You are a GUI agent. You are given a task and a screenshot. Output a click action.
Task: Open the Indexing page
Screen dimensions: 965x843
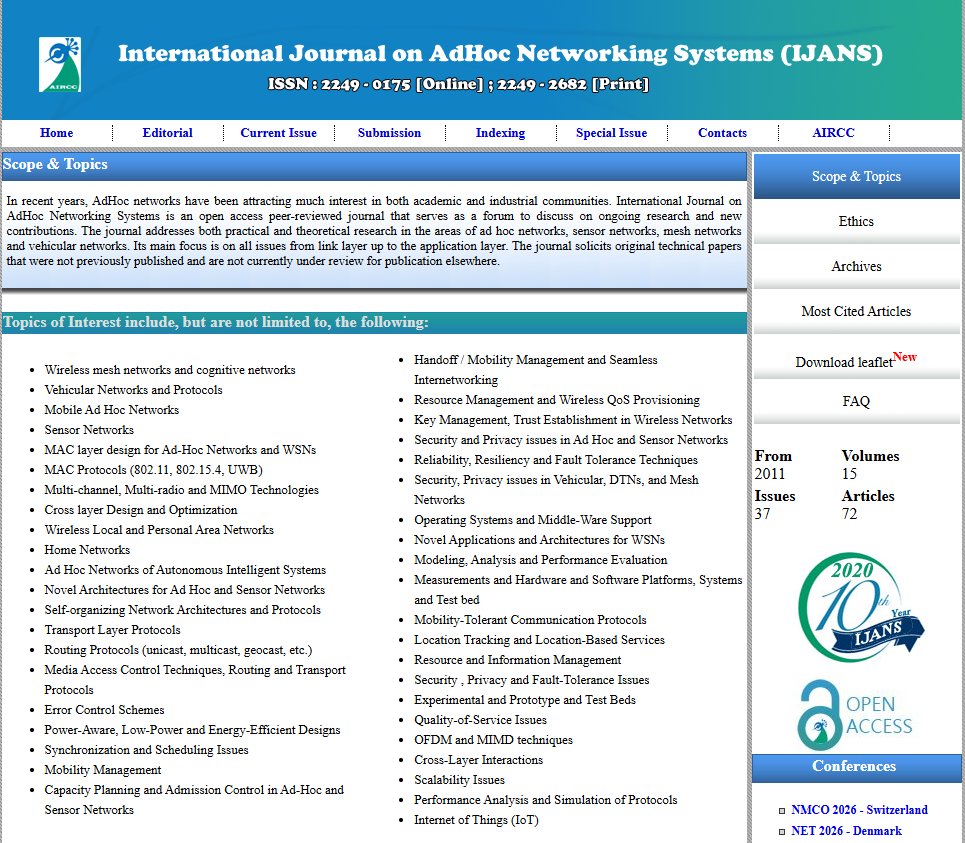point(500,132)
